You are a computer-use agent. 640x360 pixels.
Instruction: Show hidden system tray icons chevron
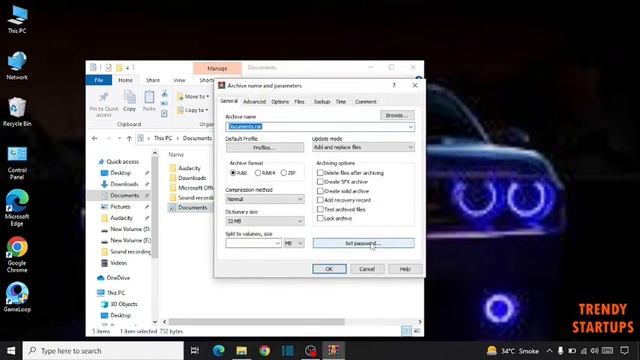point(549,351)
